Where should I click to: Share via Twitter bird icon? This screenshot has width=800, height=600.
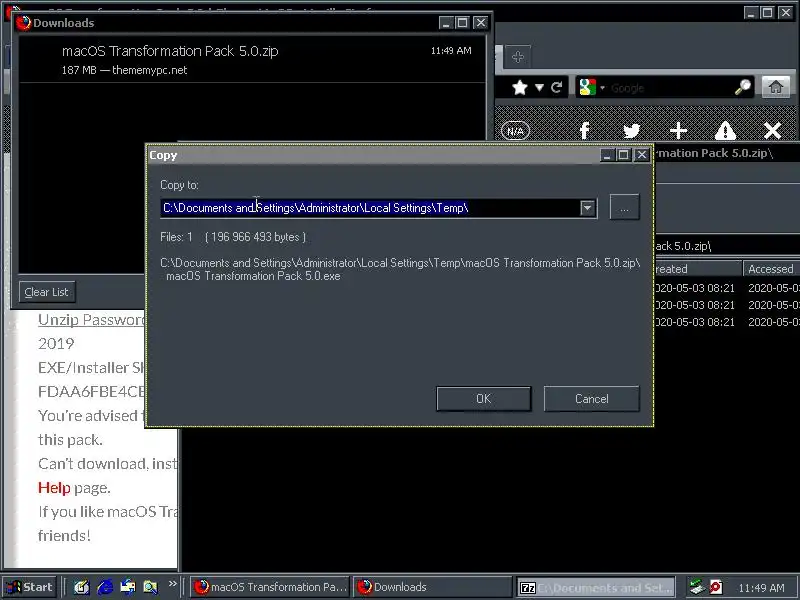pos(632,131)
